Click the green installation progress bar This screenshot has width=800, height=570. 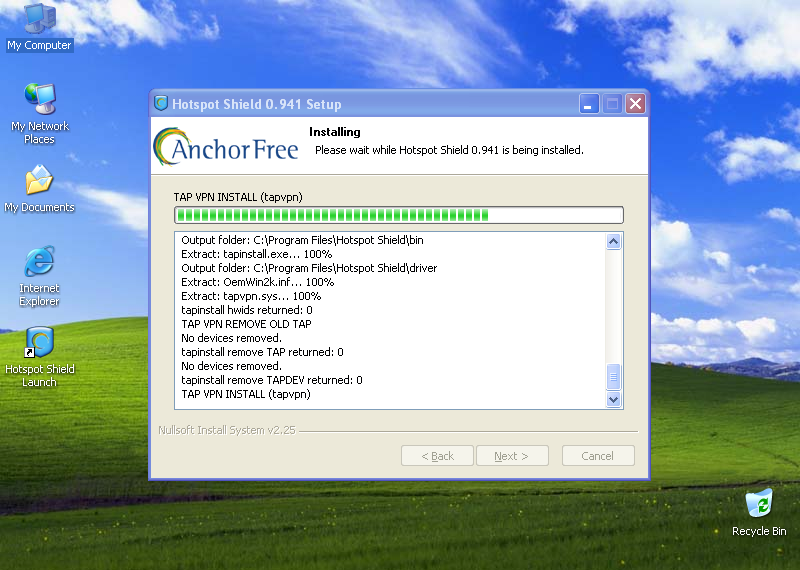(398, 215)
